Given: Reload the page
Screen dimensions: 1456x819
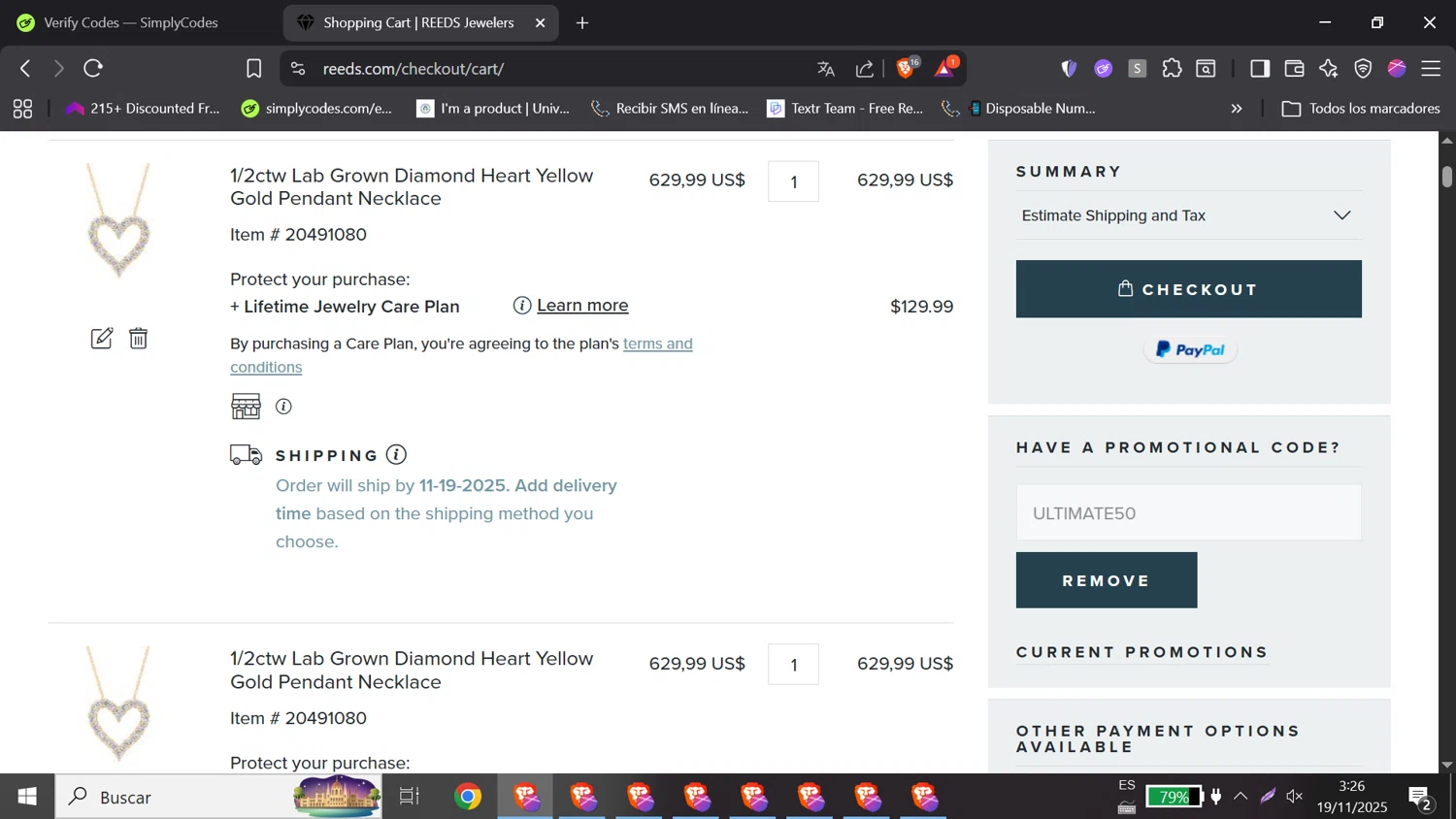Looking at the screenshot, I should click(93, 69).
